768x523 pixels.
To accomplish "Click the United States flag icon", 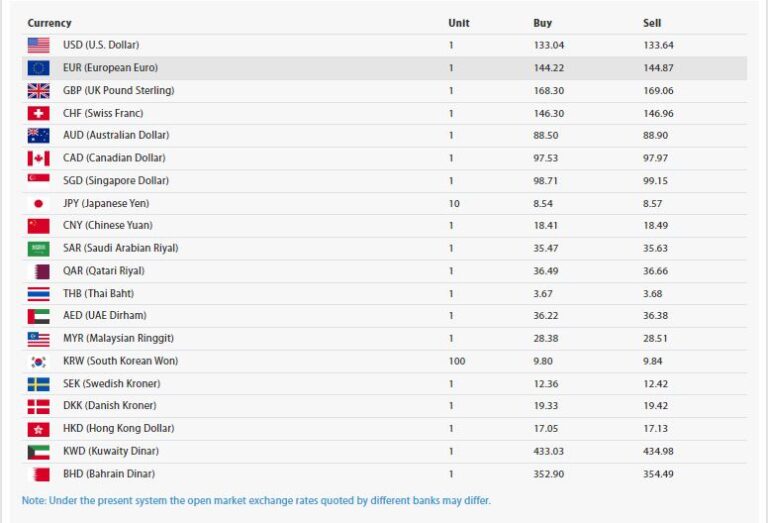I will [x=38, y=45].
